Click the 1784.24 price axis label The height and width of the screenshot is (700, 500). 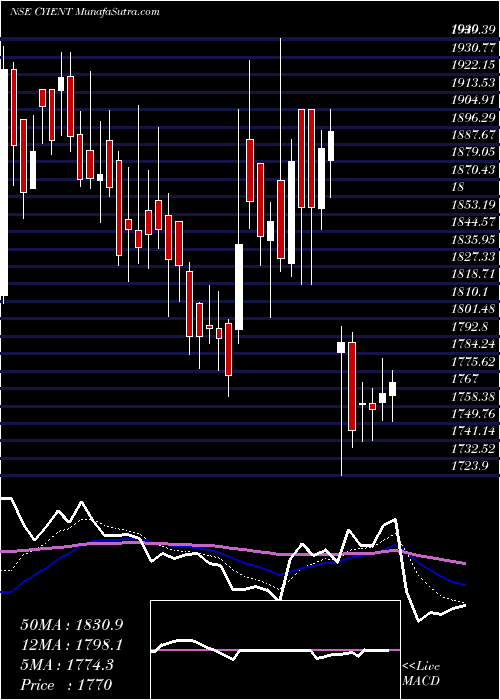(473, 344)
